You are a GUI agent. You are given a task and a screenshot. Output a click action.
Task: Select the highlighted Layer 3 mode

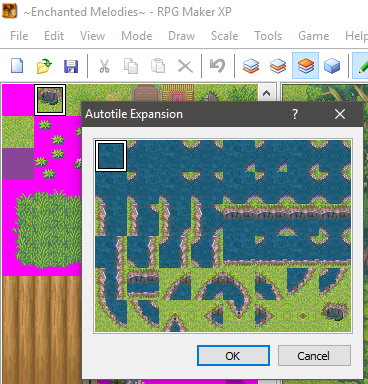point(305,66)
